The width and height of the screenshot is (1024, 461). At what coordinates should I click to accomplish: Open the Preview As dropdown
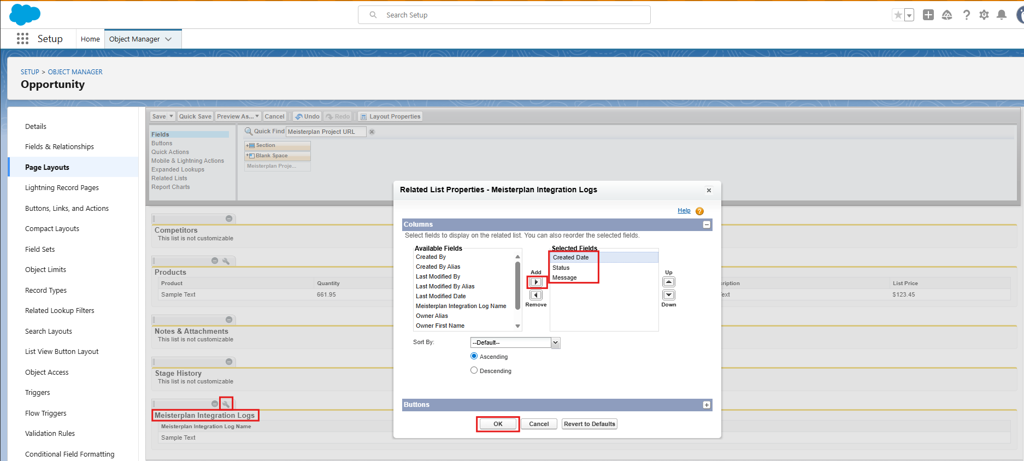pyautogui.click(x=238, y=116)
